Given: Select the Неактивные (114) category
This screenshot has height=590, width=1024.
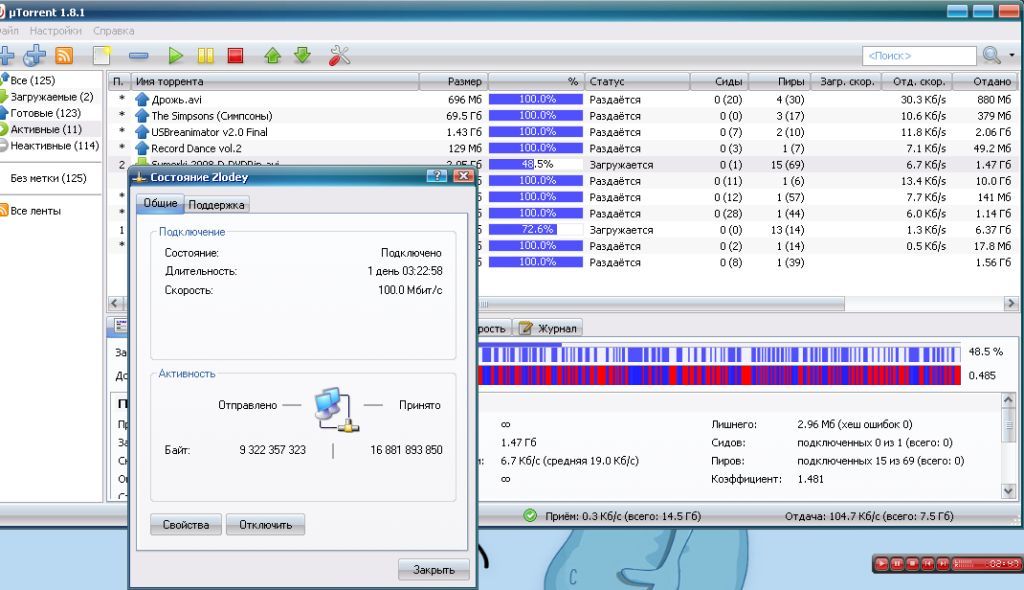Looking at the screenshot, I should [x=54, y=146].
